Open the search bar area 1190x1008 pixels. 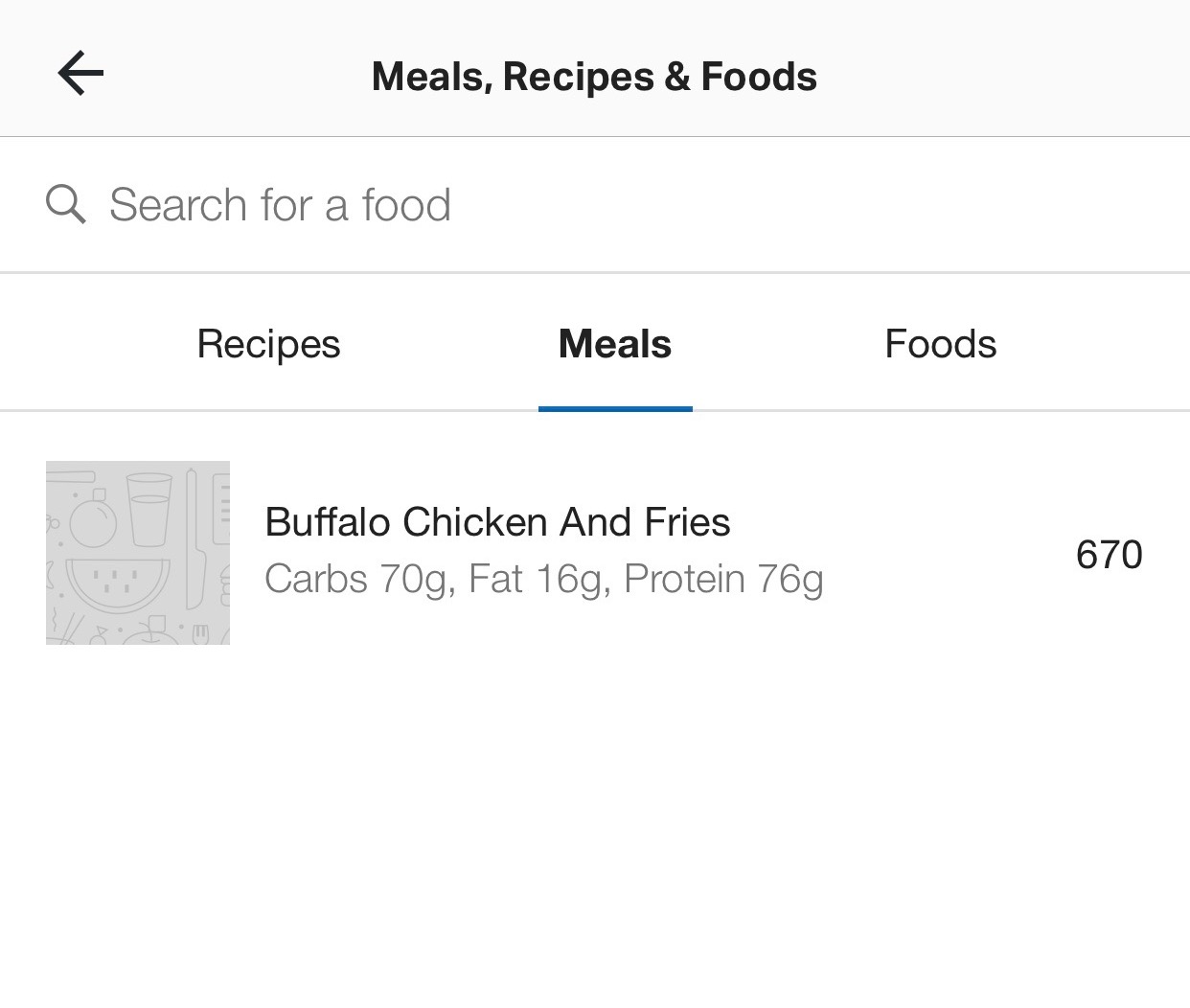point(383,203)
